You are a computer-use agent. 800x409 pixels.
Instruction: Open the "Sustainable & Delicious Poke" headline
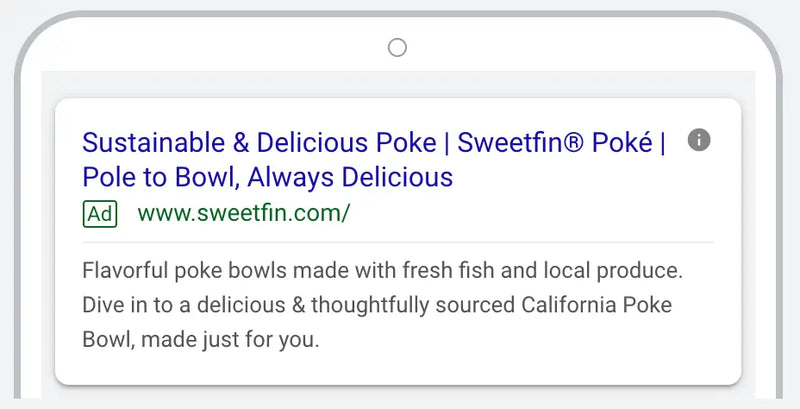(259, 142)
